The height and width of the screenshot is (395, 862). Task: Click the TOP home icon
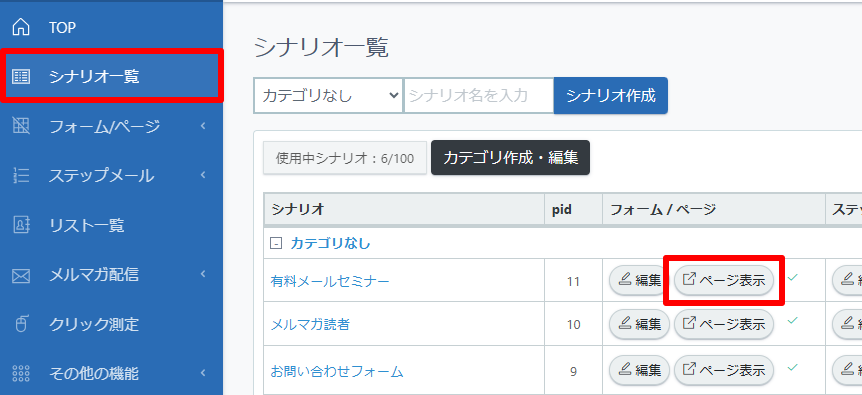[x=21, y=27]
